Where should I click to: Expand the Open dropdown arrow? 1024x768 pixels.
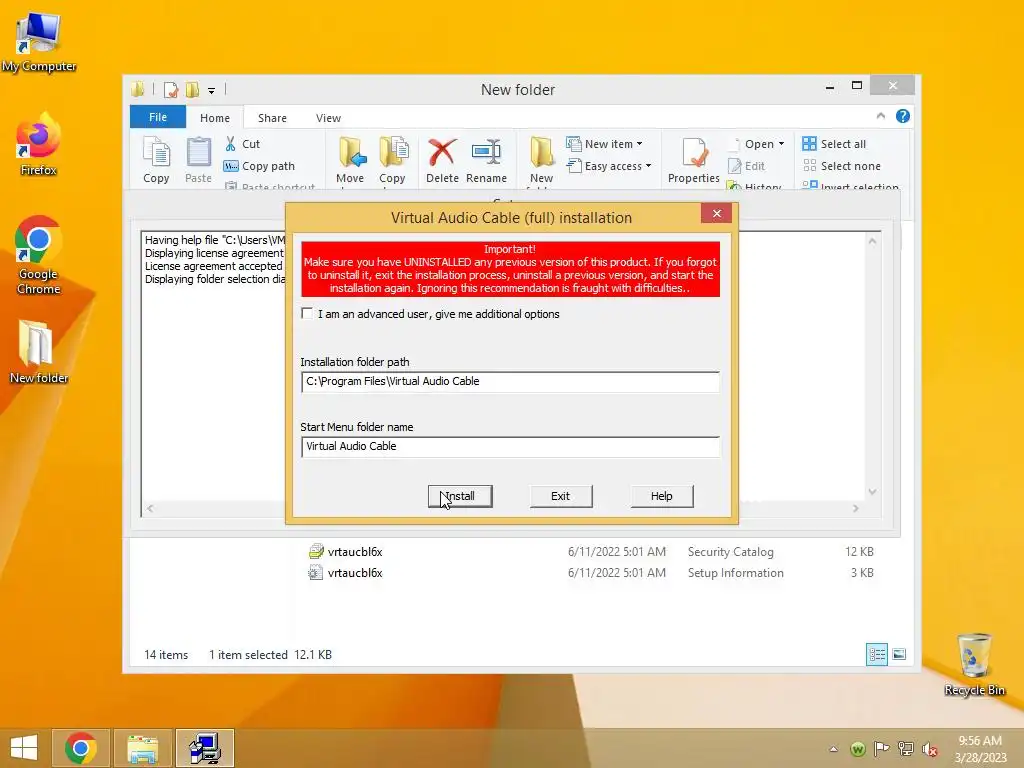click(781, 144)
